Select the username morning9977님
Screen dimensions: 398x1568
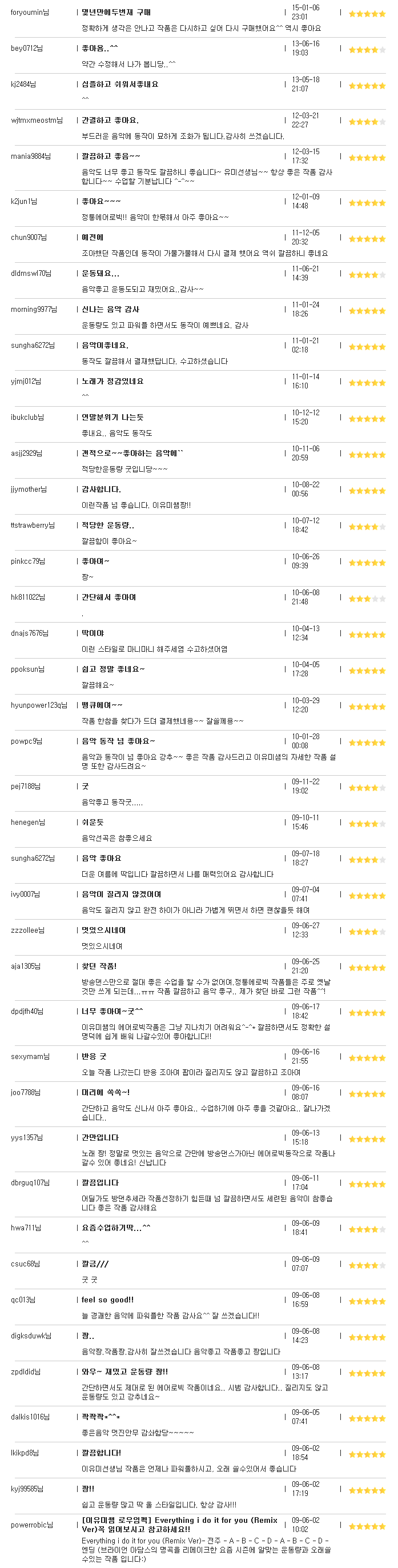(34, 309)
